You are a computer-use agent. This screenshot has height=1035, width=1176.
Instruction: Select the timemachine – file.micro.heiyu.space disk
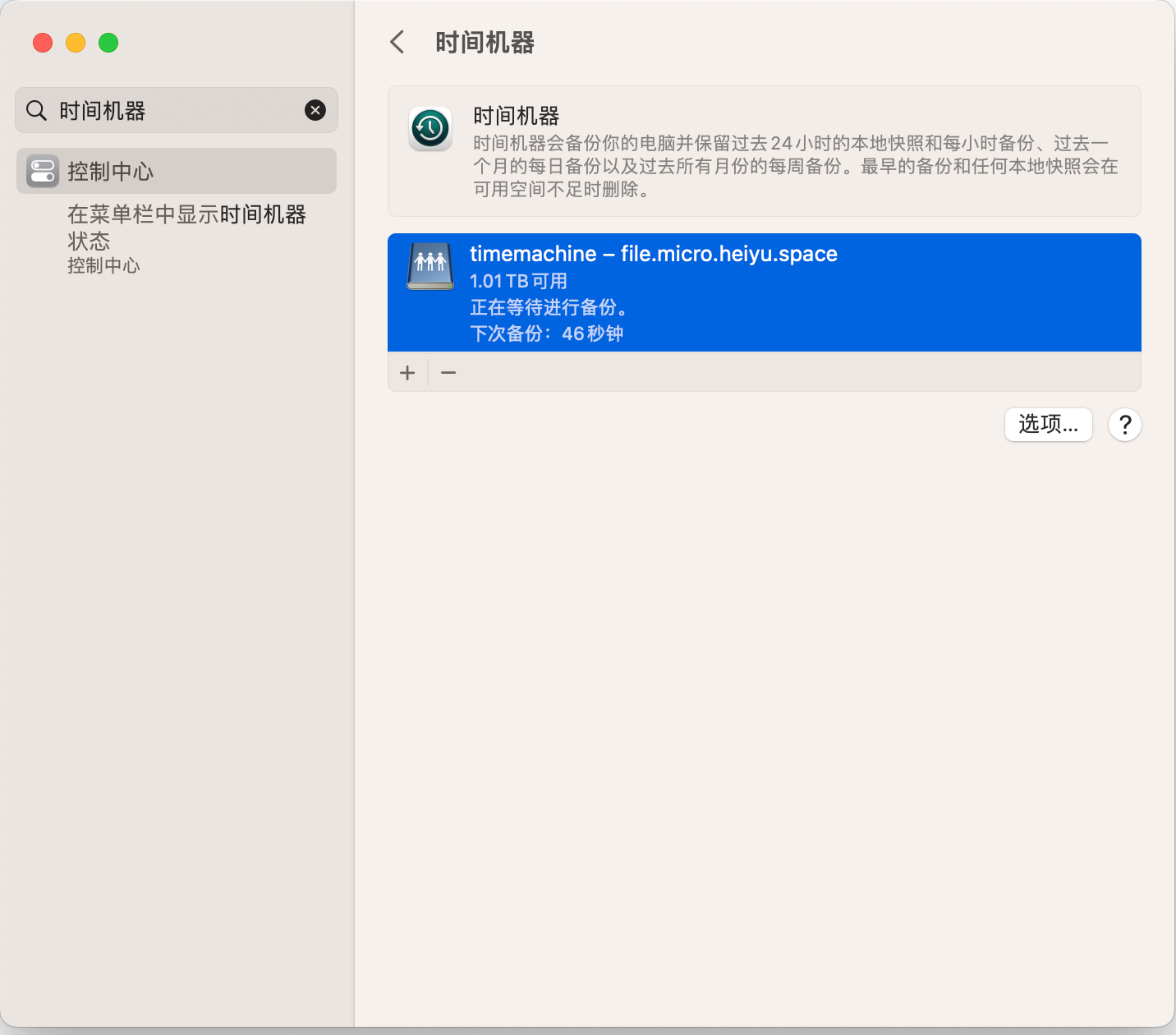[x=765, y=292]
